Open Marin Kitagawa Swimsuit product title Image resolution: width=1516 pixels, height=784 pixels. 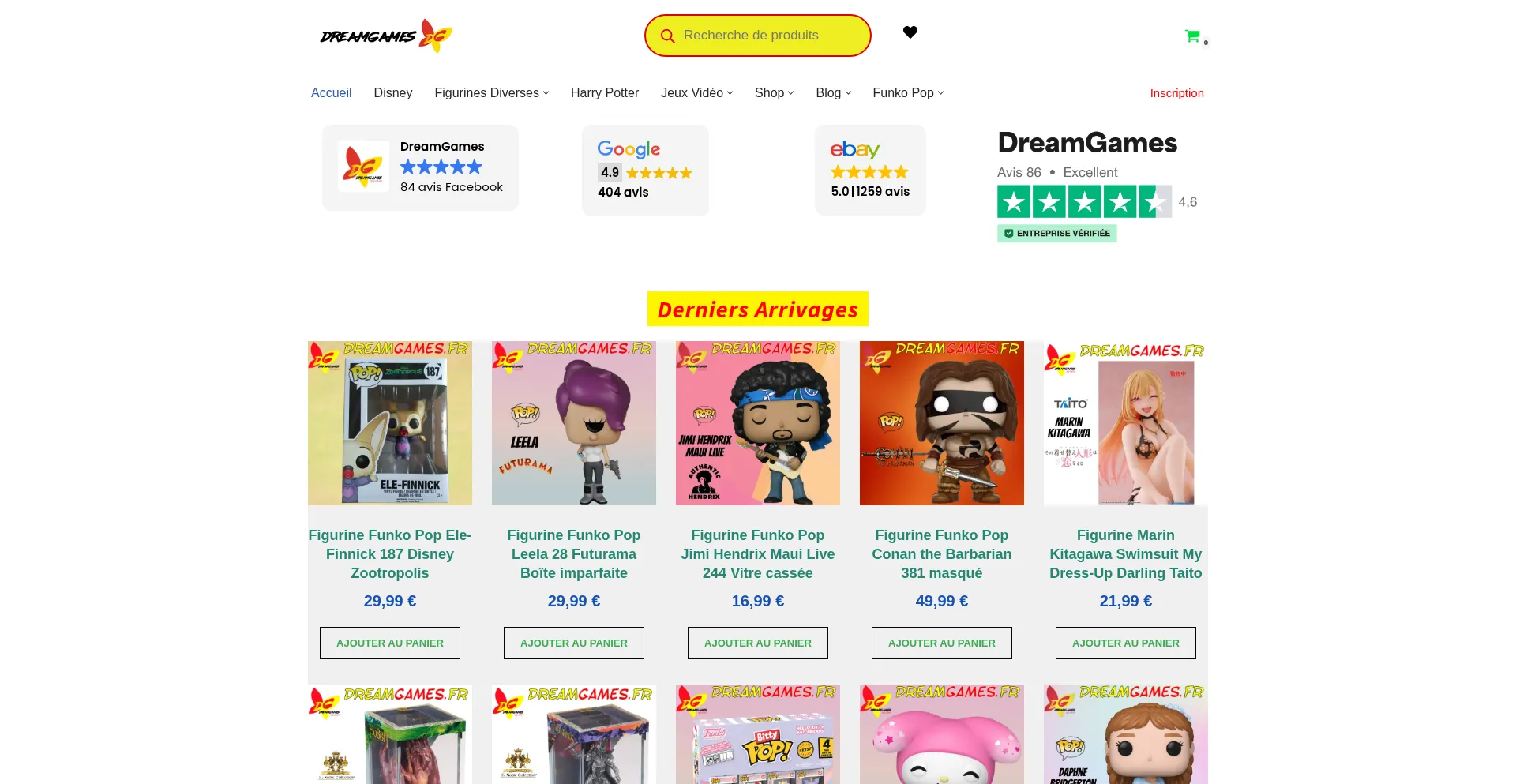pos(1125,554)
